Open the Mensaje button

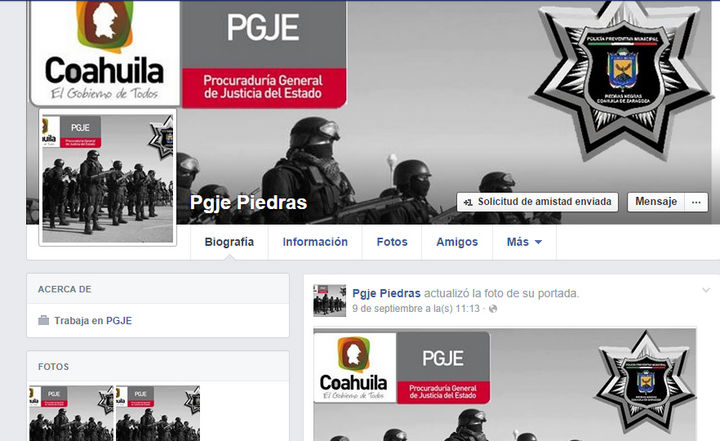[656, 202]
